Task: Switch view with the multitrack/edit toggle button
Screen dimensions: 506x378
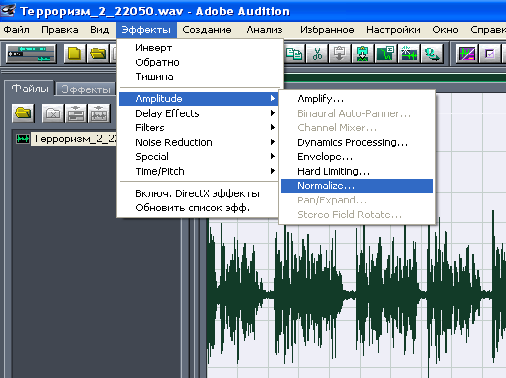Action: pyautogui.click(x=31, y=53)
